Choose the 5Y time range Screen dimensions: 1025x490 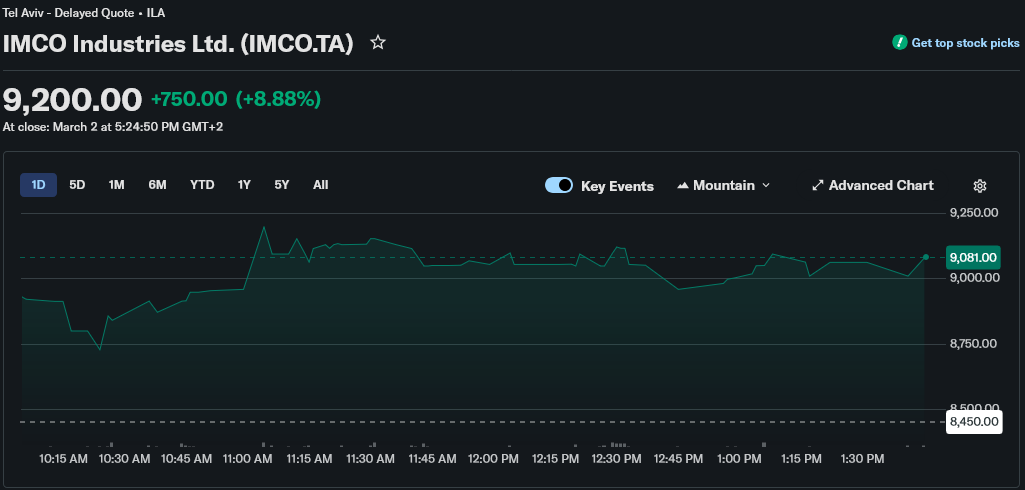(282, 185)
